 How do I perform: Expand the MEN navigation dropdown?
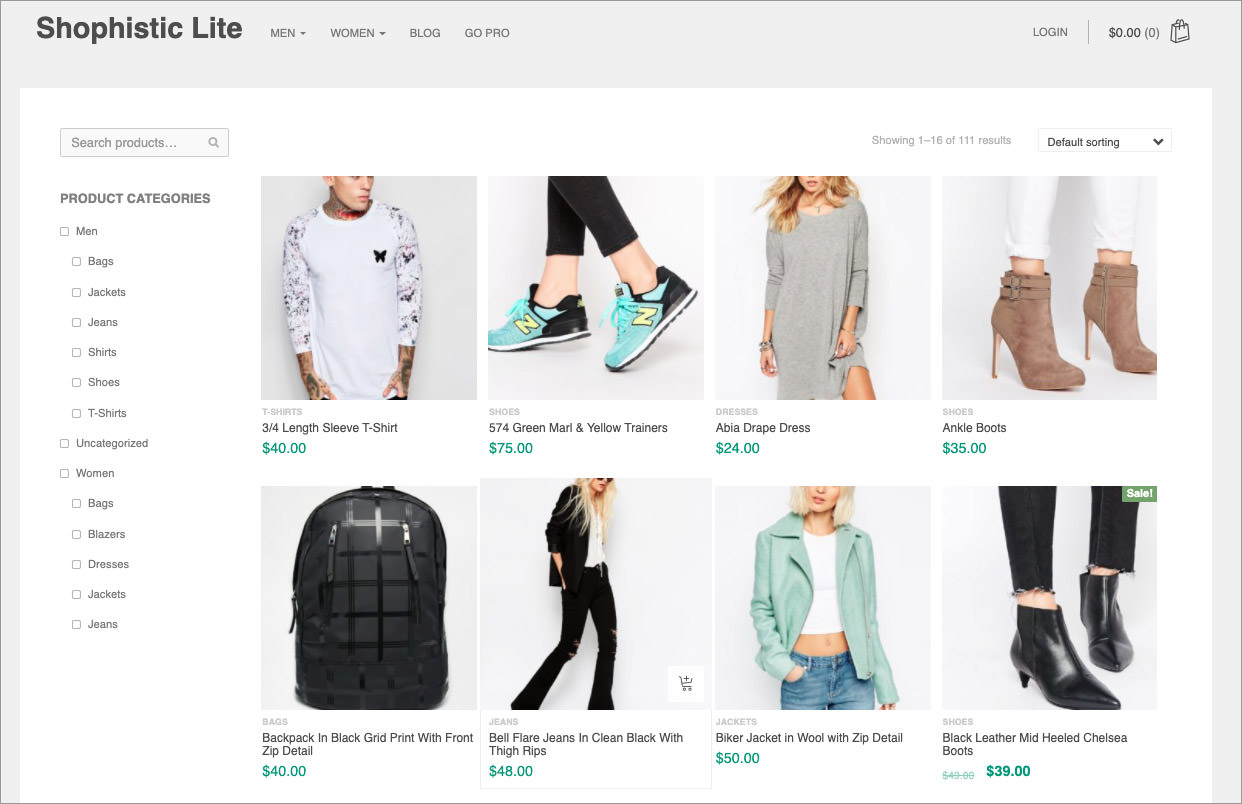tap(287, 32)
